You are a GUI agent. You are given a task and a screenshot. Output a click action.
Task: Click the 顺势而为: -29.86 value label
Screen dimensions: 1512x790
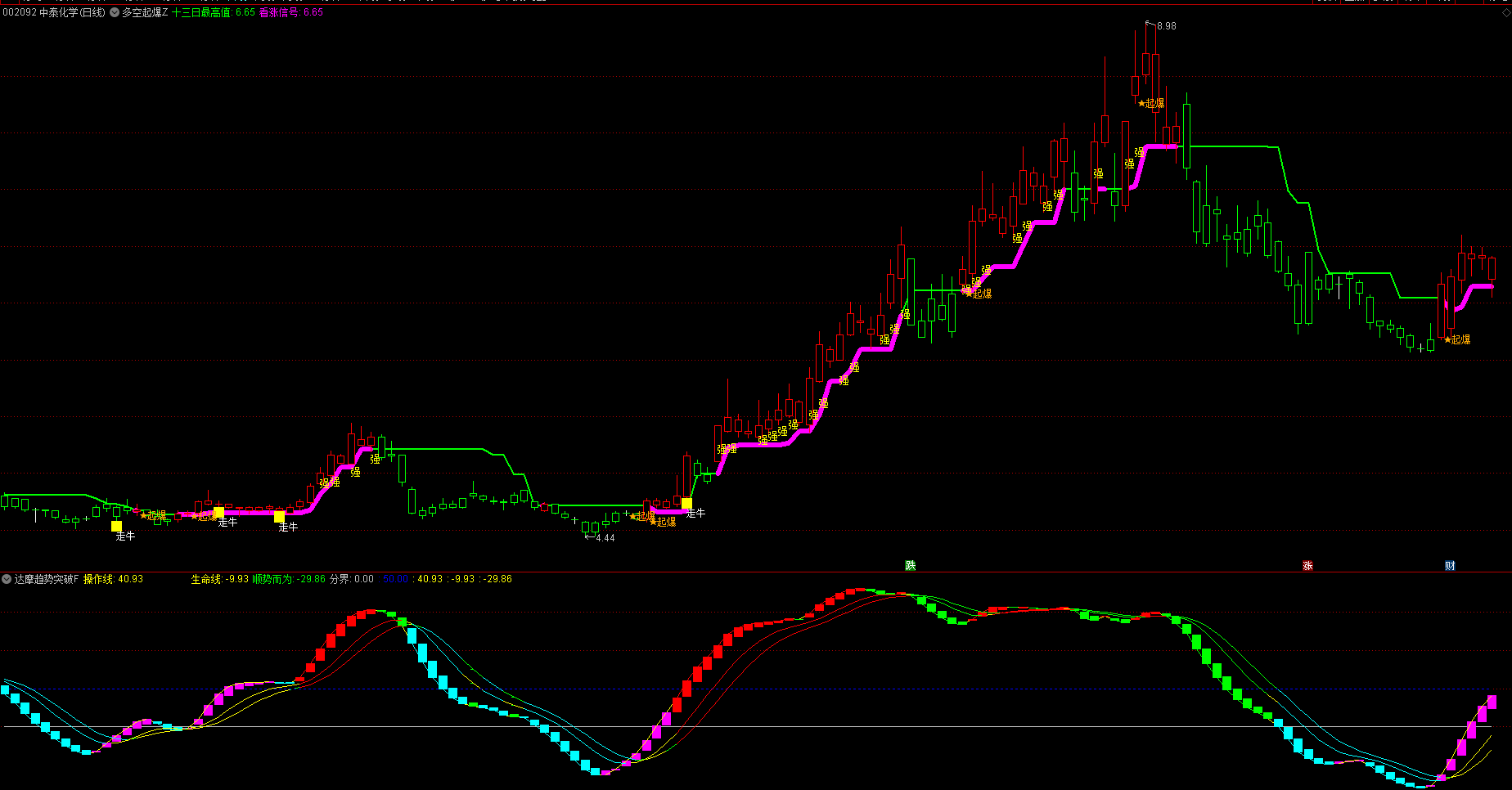point(289,579)
